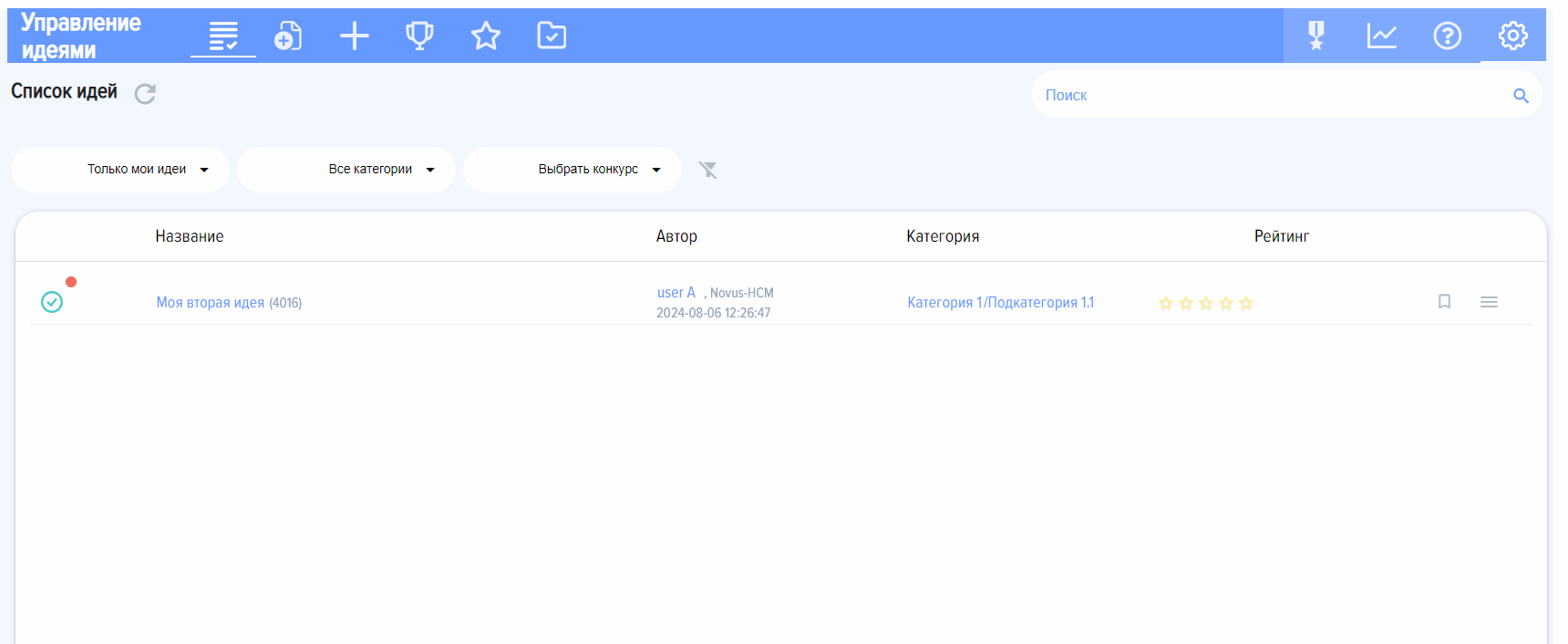
Task: Open the medal awards icon
Action: click(1315, 36)
